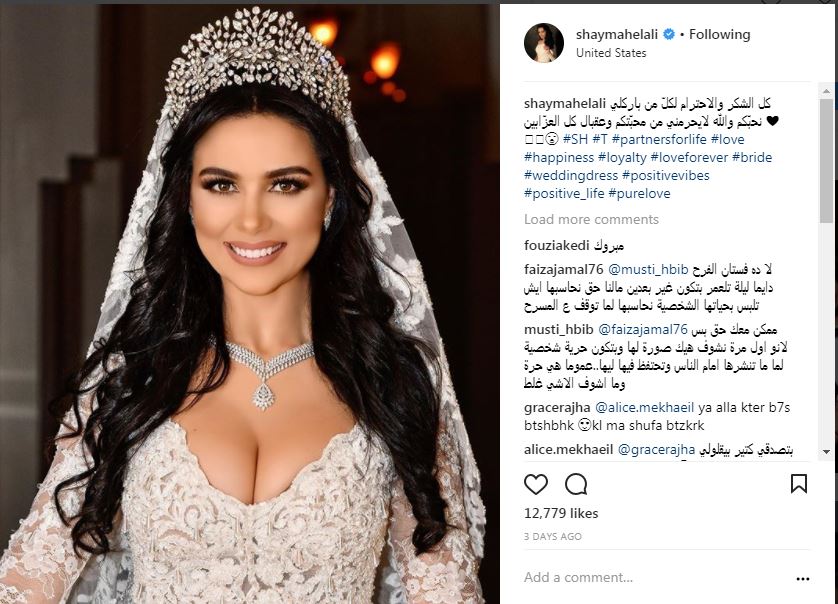
Task: Open the 3 DAYS AGO timestamp link
Action: [x=552, y=537]
